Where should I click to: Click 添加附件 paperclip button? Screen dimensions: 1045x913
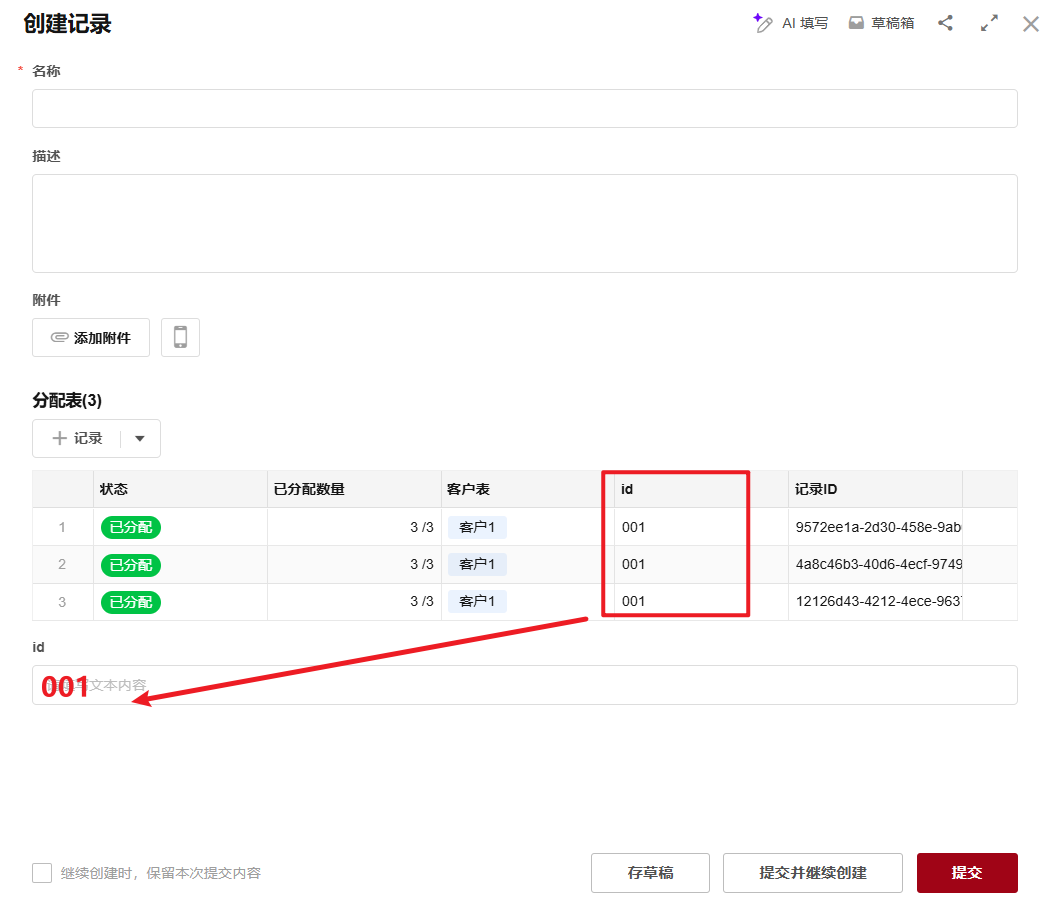pos(91,338)
